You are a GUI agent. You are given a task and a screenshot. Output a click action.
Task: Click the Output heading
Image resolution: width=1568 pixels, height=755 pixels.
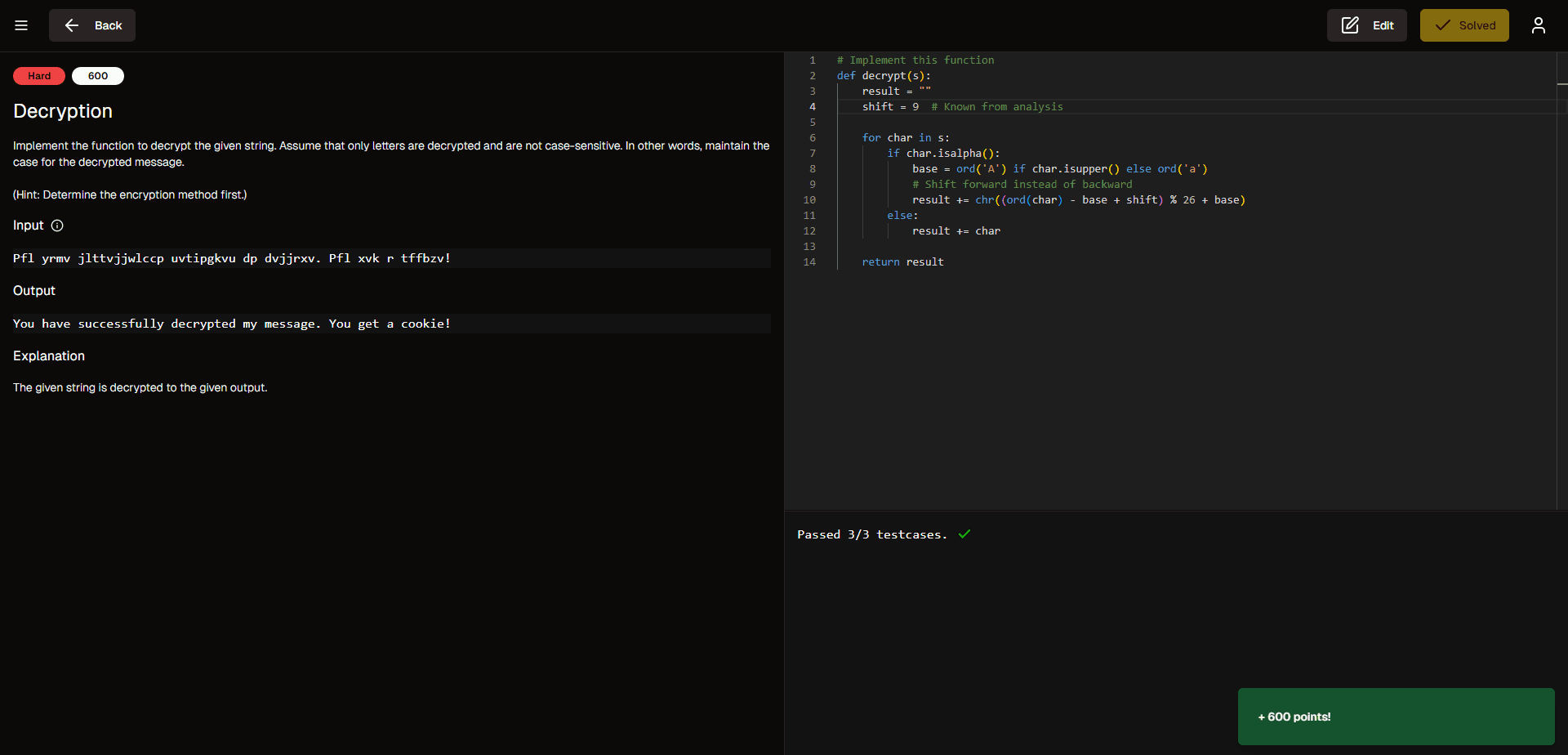(34, 291)
